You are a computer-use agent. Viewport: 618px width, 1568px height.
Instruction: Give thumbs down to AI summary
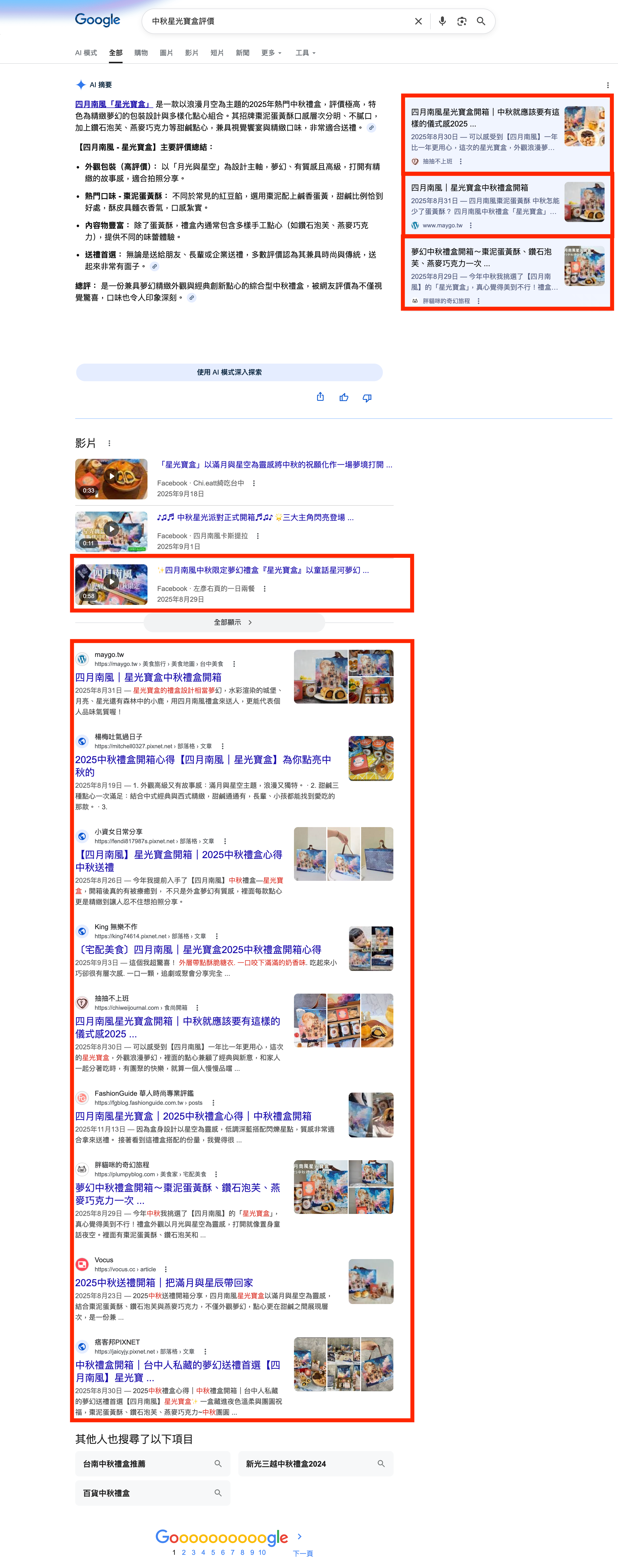[x=367, y=398]
